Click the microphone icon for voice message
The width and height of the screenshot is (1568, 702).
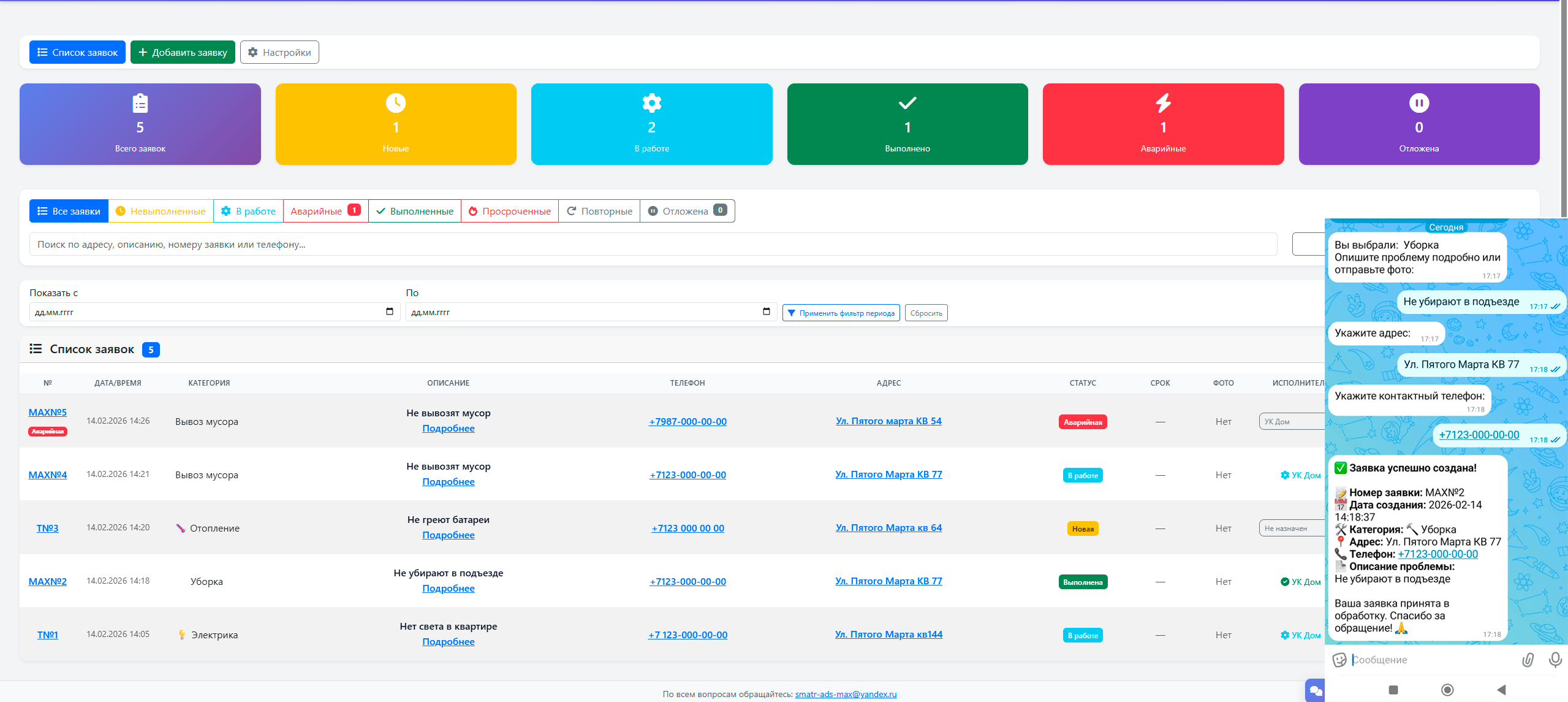tap(1555, 660)
